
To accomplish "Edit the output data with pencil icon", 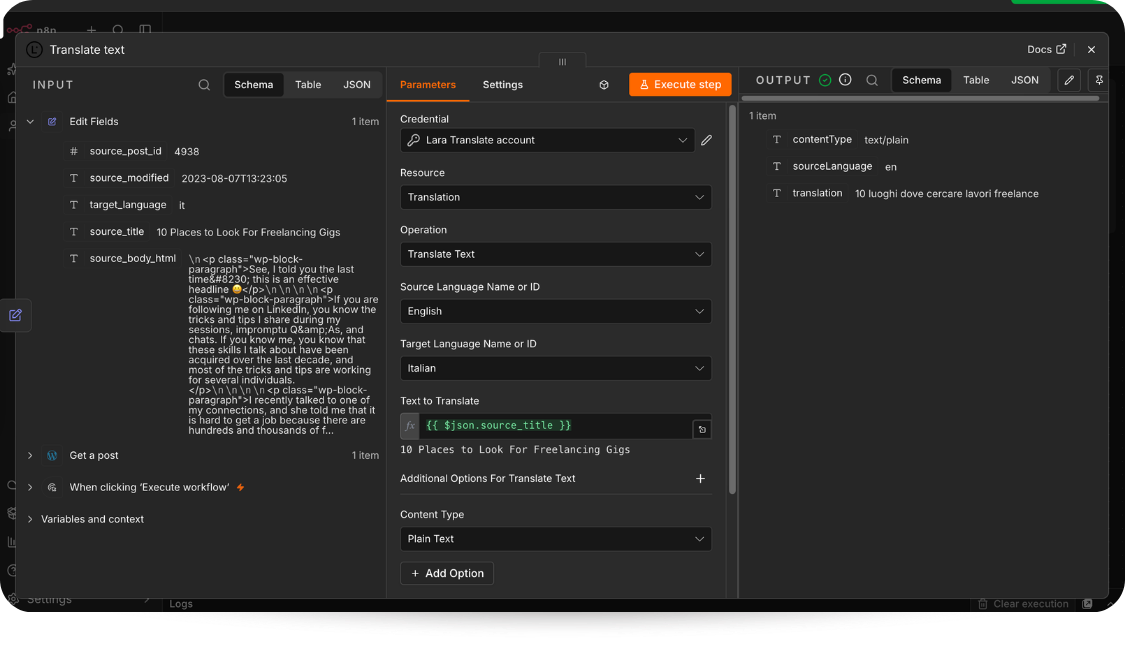I will (x=1069, y=80).
